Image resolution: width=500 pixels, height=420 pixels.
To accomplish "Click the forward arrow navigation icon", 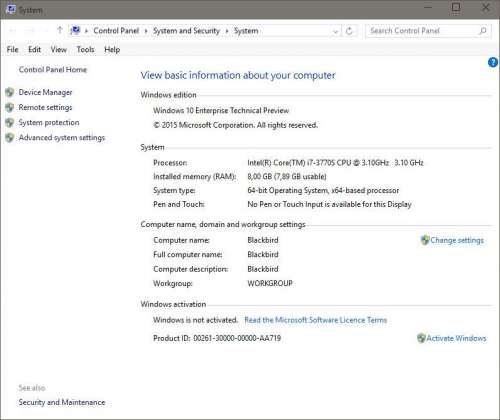I will 30,31.
